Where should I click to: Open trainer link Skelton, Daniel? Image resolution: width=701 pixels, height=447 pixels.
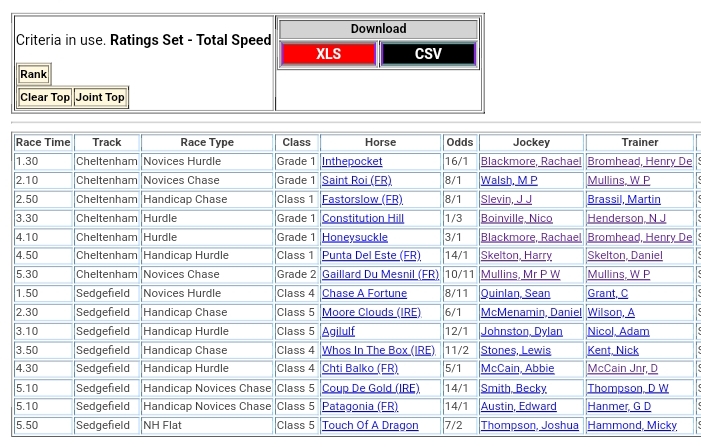pos(625,256)
